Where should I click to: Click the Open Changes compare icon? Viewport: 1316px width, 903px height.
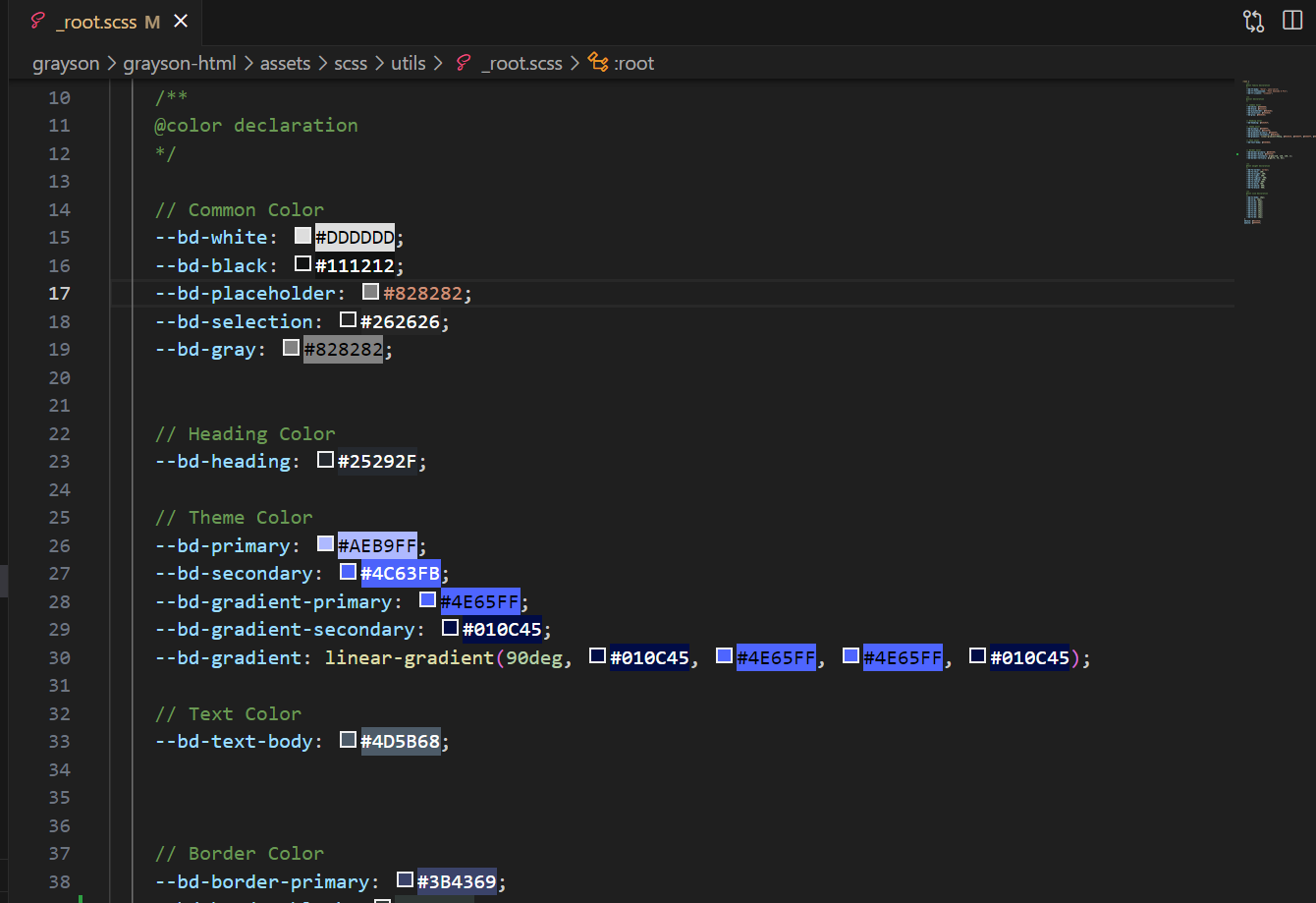click(x=1253, y=22)
